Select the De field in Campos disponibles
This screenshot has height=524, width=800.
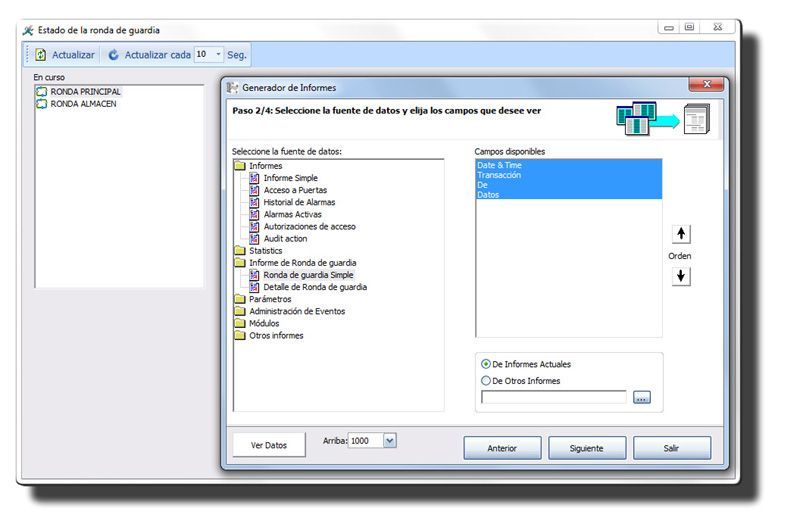(568, 185)
